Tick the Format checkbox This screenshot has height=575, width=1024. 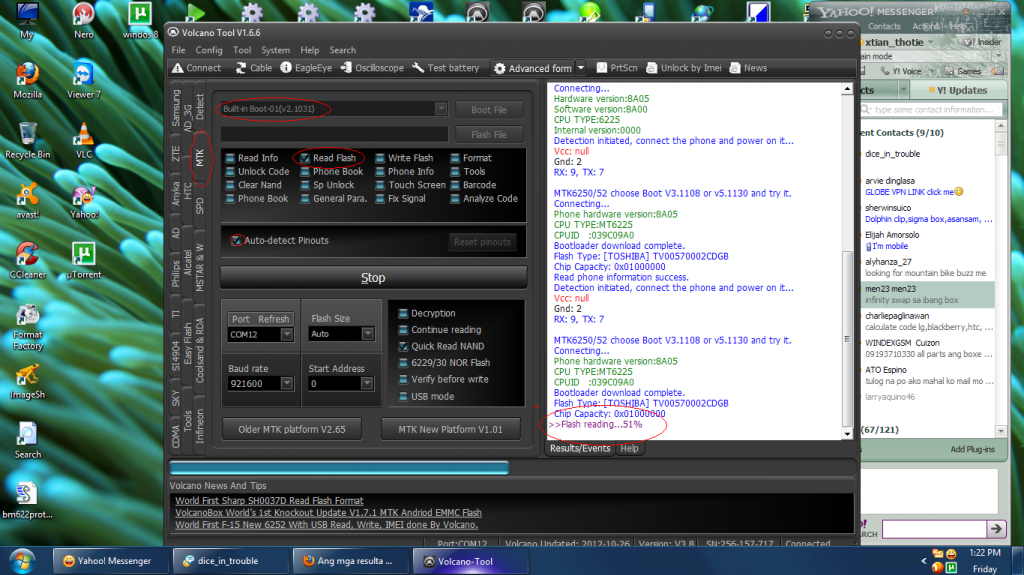tap(455, 158)
